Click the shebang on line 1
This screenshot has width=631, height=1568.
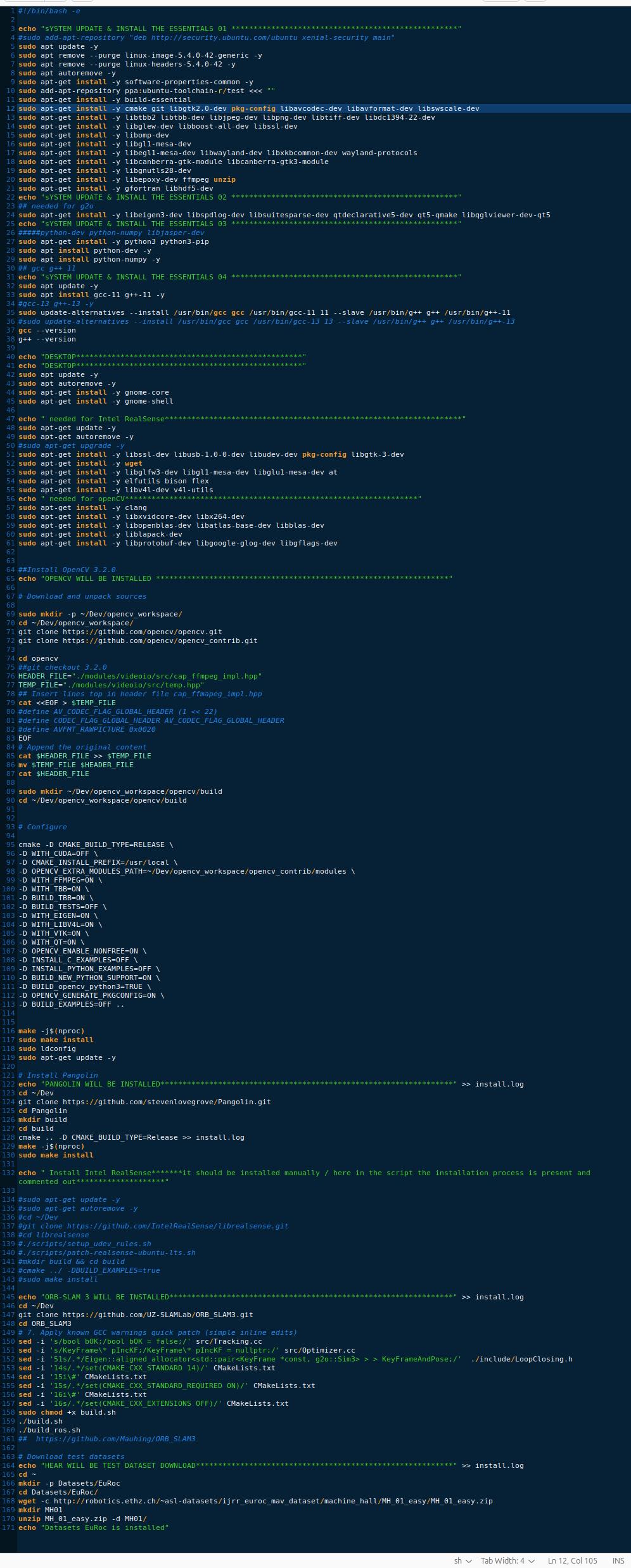click(49, 11)
